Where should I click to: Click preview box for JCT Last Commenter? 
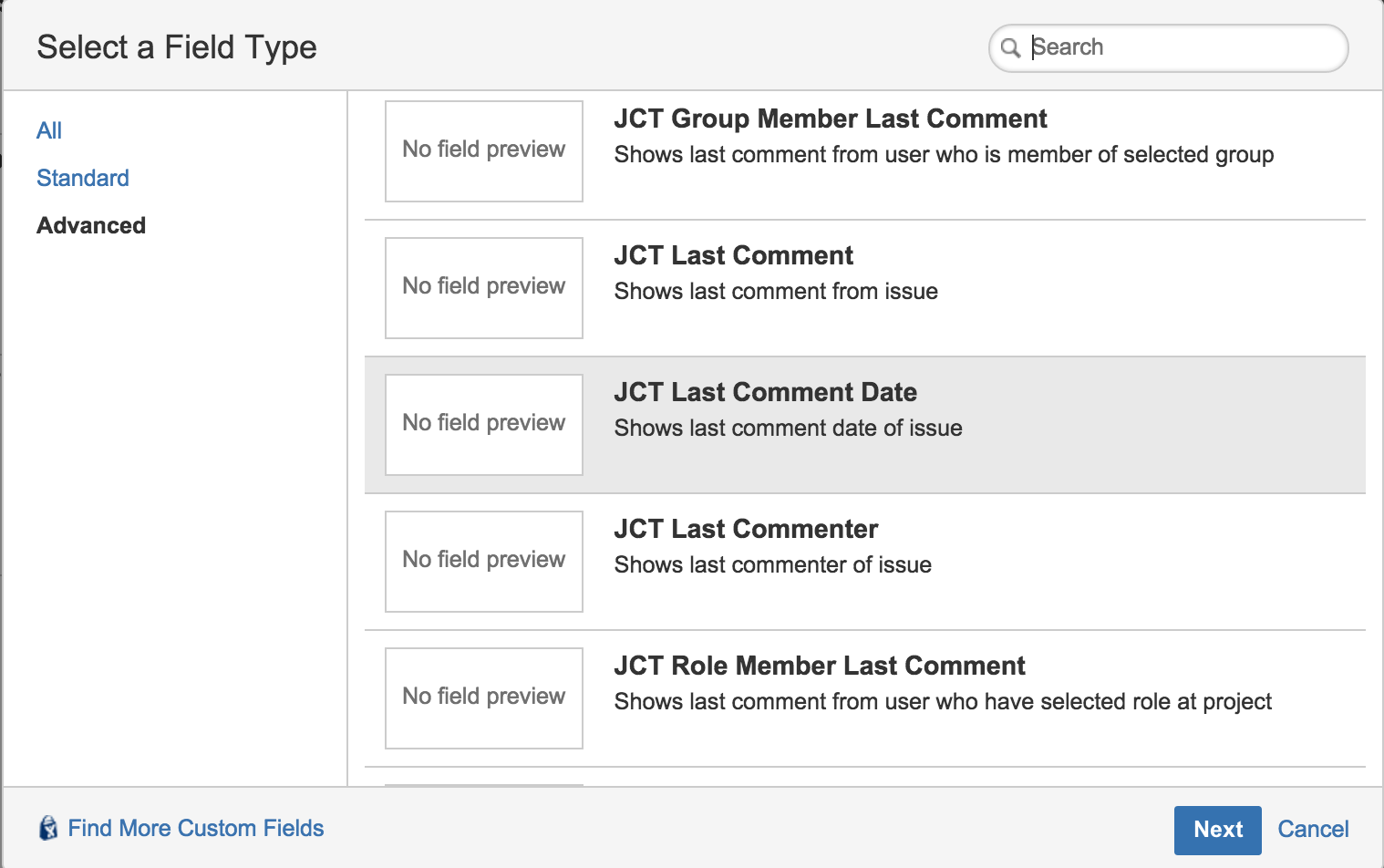click(x=484, y=562)
